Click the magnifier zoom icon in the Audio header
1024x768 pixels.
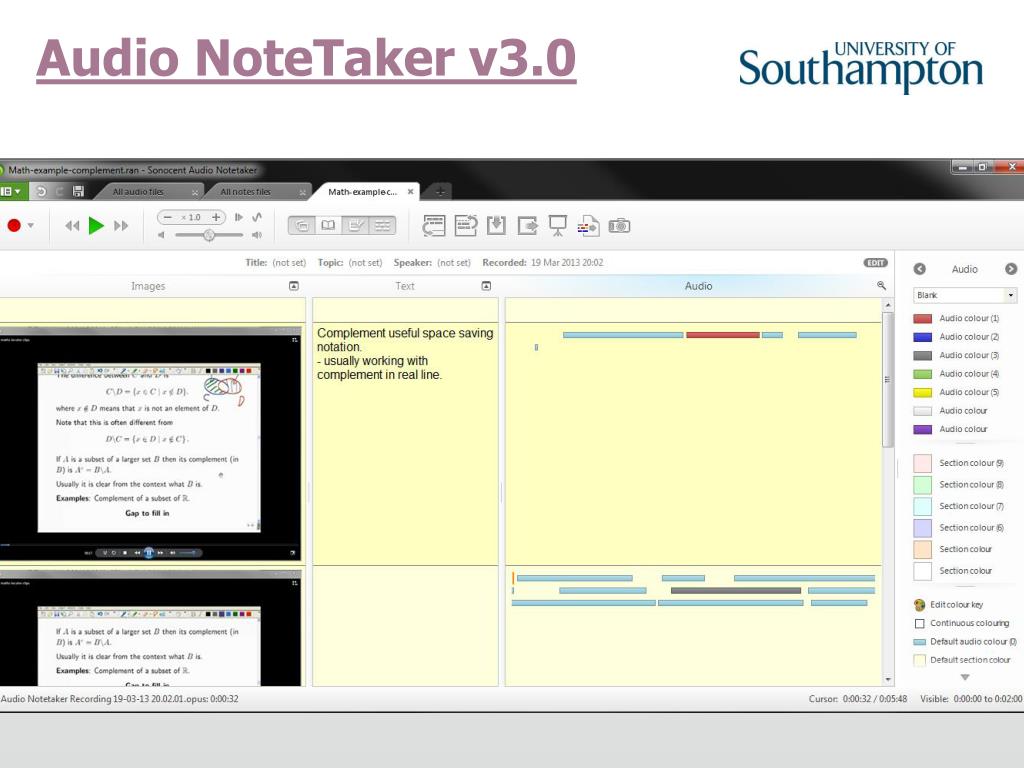882,285
